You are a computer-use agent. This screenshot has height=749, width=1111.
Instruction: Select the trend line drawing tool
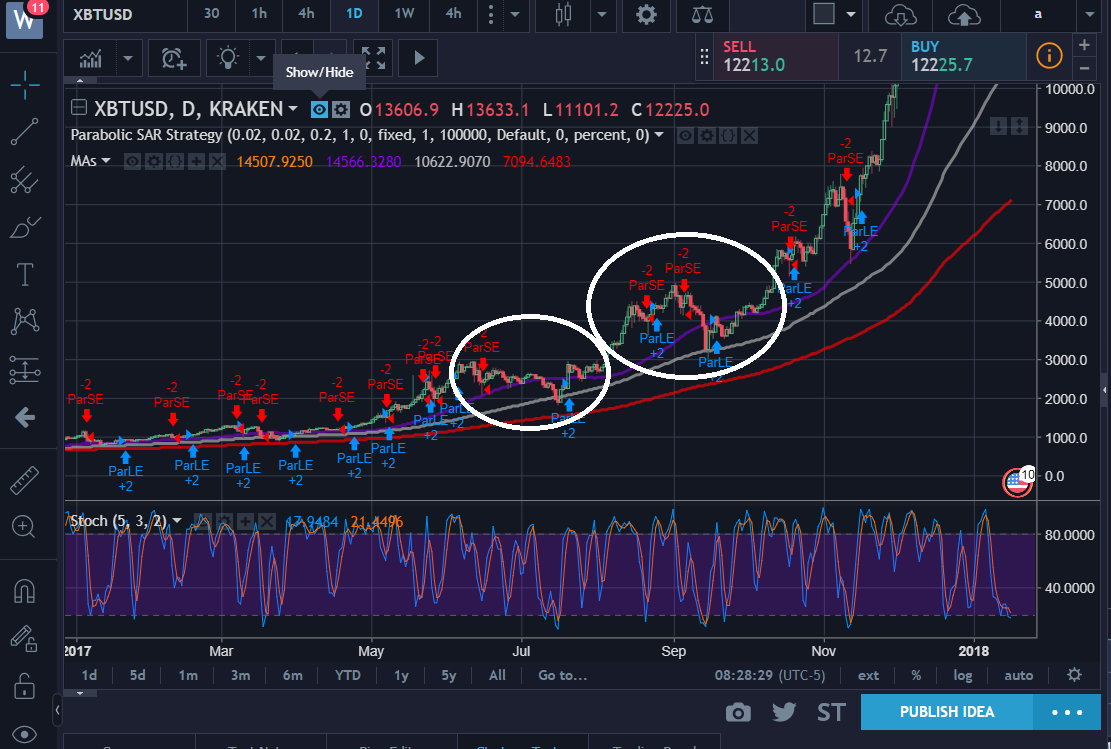(x=25, y=132)
